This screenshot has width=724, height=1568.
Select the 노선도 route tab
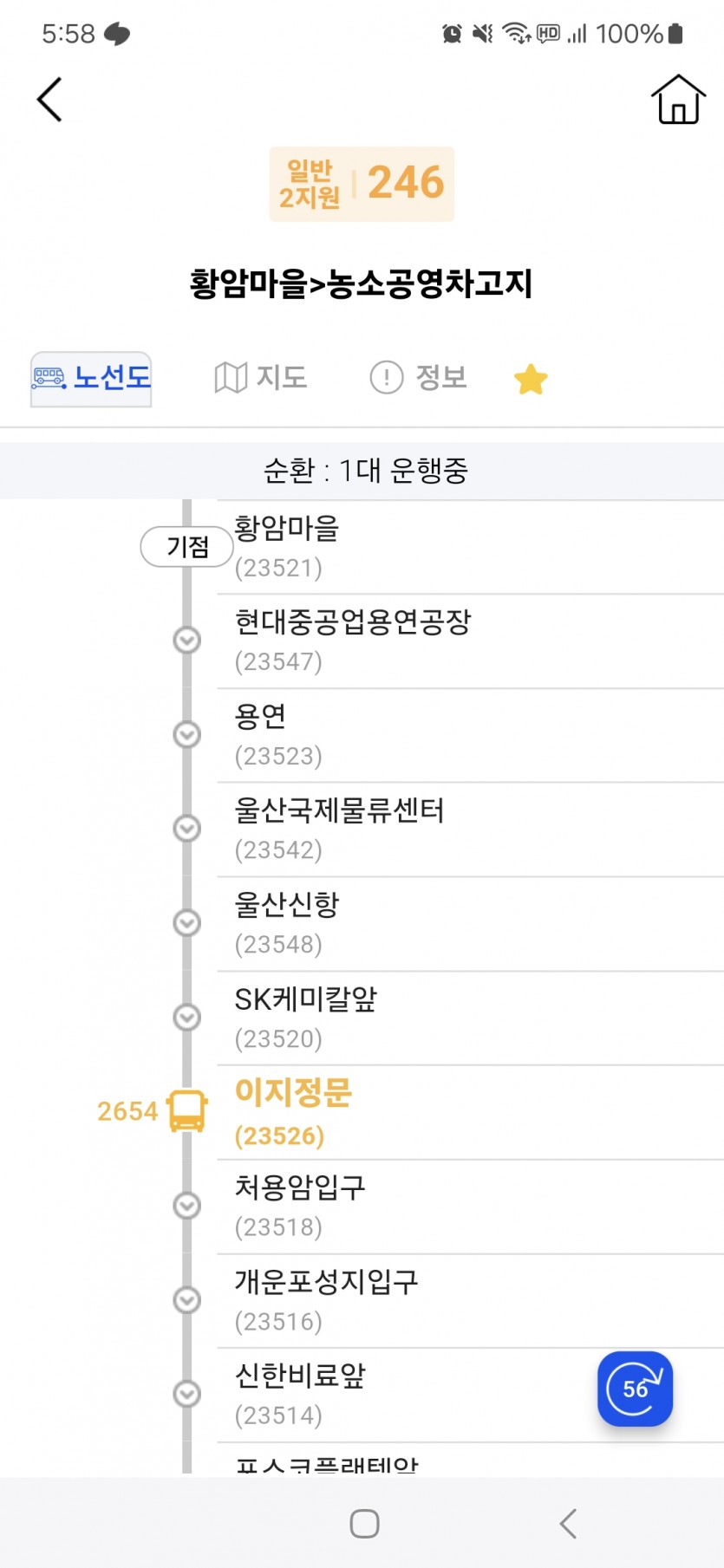91,379
